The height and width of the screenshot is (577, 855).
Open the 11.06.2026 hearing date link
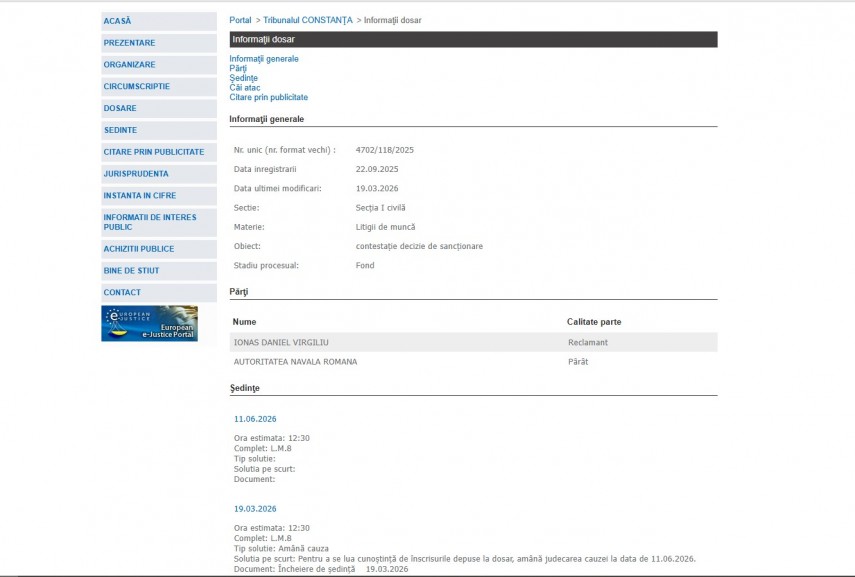point(255,419)
